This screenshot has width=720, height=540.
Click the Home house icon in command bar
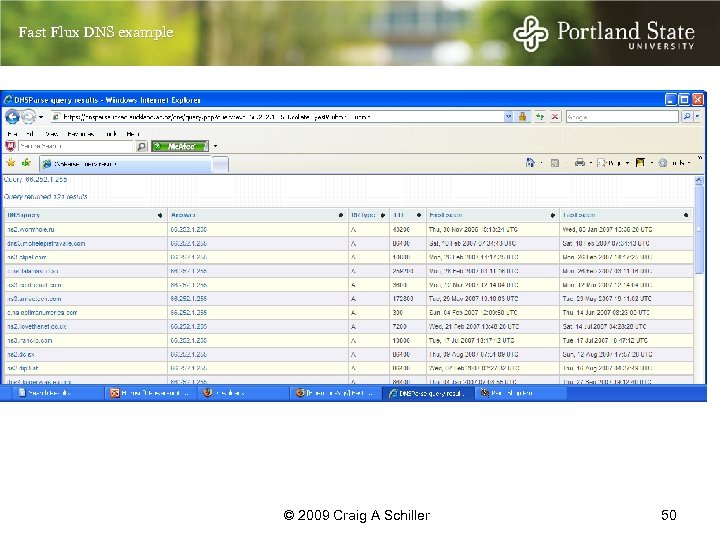pyautogui.click(x=530, y=163)
